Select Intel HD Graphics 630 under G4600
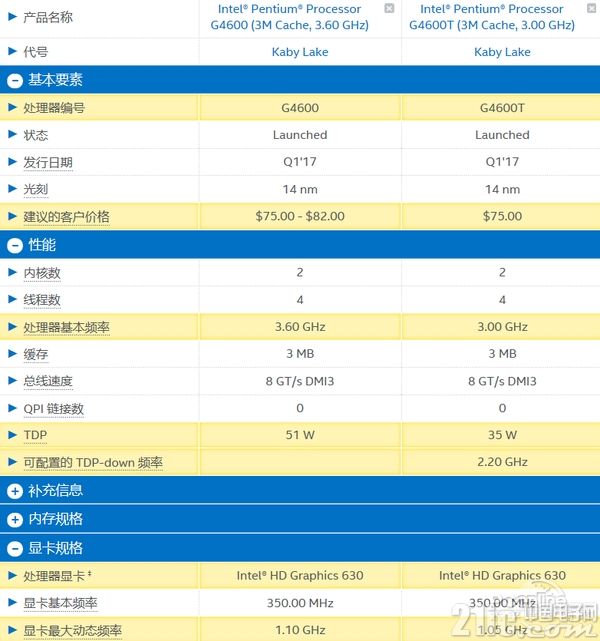The image size is (600, 641). (x=300, y=576)
